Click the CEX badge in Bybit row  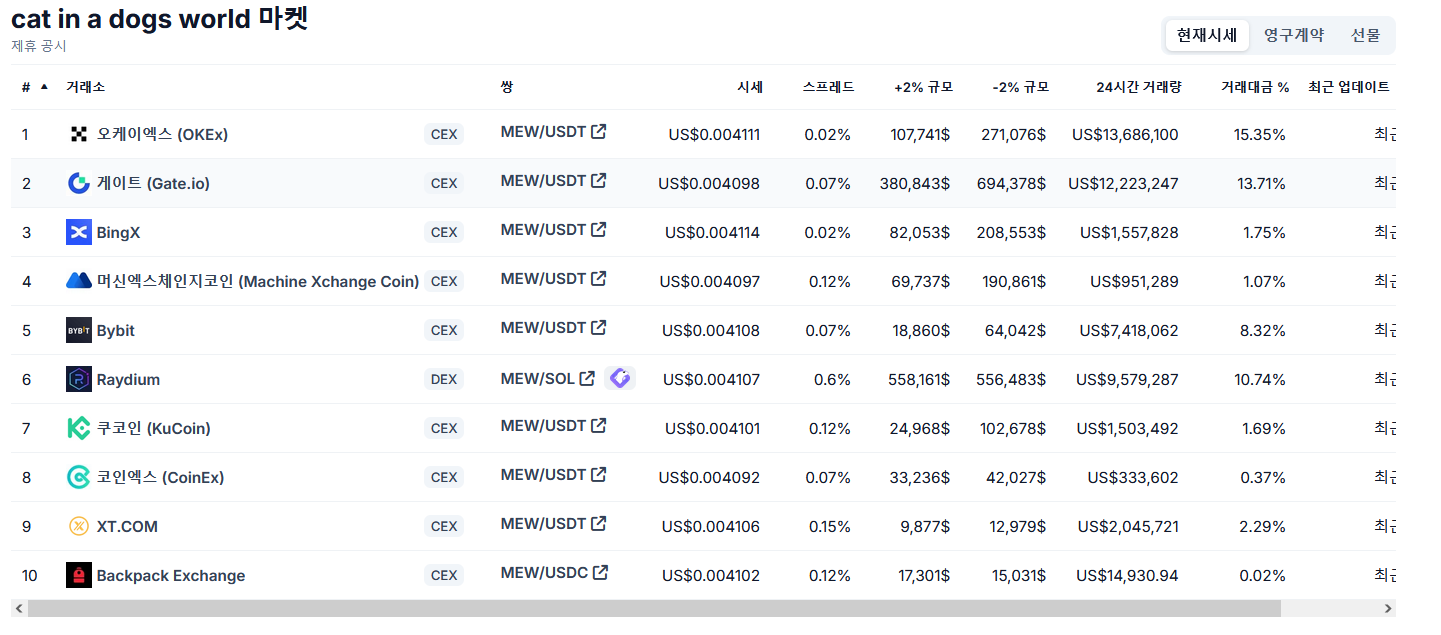pos(444,330)
